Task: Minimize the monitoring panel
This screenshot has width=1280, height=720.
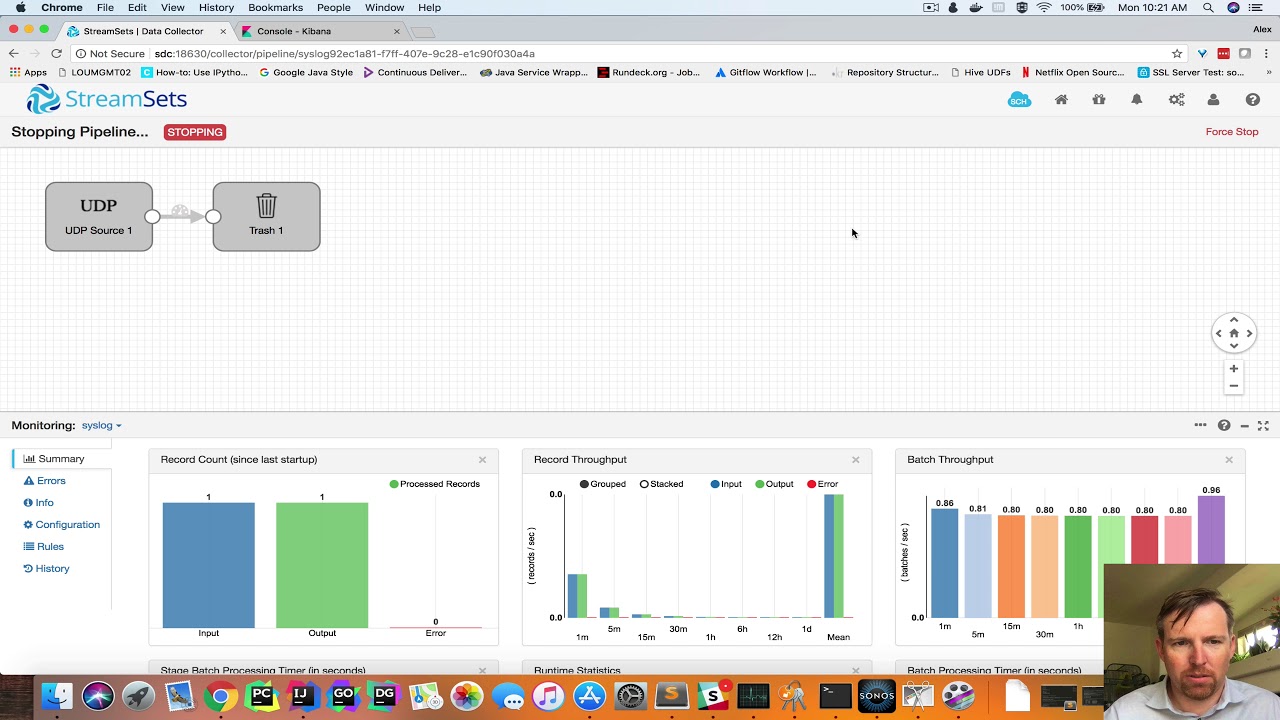Action: click(x=1244, y=426)
